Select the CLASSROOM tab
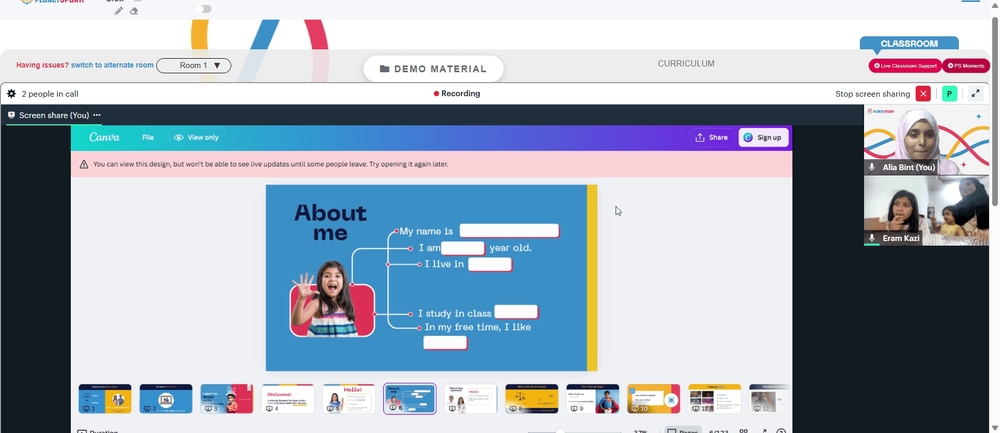 tap(909, 44)
